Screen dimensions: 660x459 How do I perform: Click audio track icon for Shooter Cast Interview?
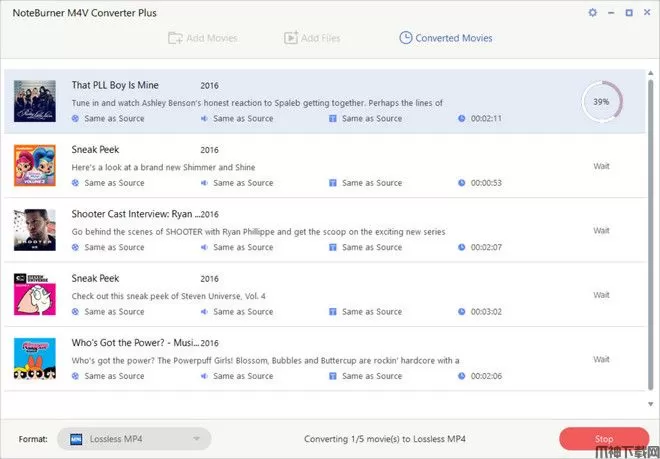coord(204,247)
